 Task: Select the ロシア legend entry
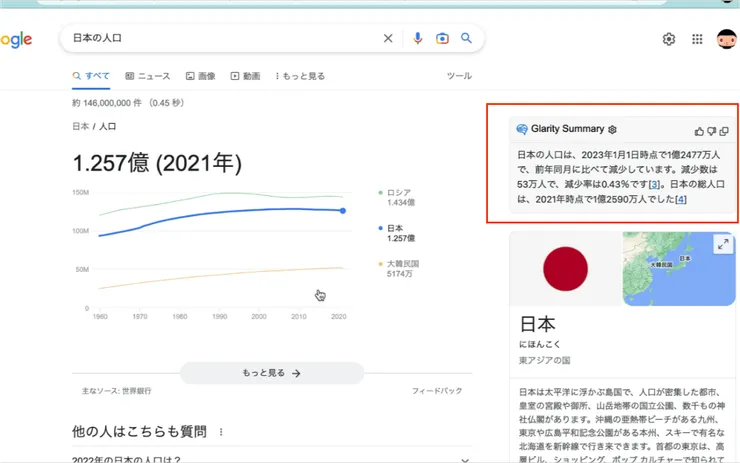(397, 197)
